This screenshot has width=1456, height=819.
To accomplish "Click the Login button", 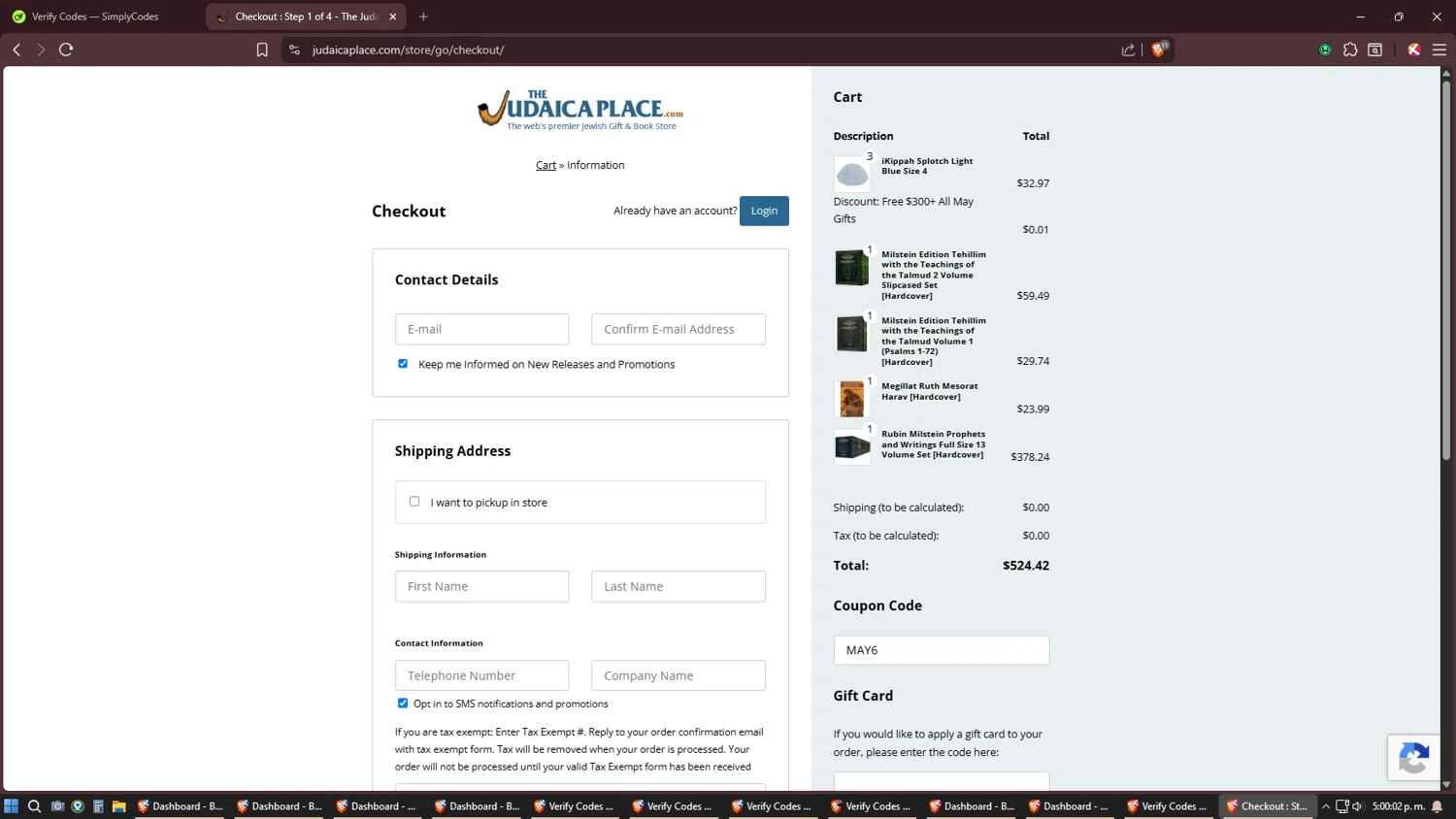I will click(x=764, y=211).
